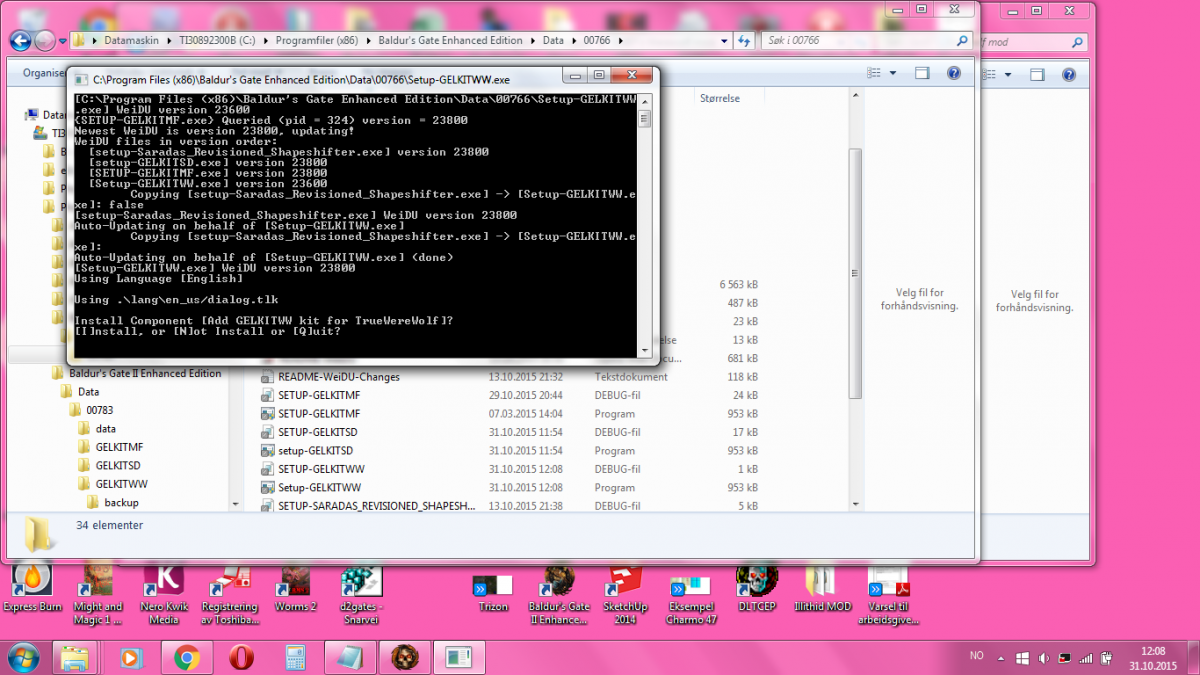
Task: Open Windows Explorer from the taskbar
Action: 75,657
